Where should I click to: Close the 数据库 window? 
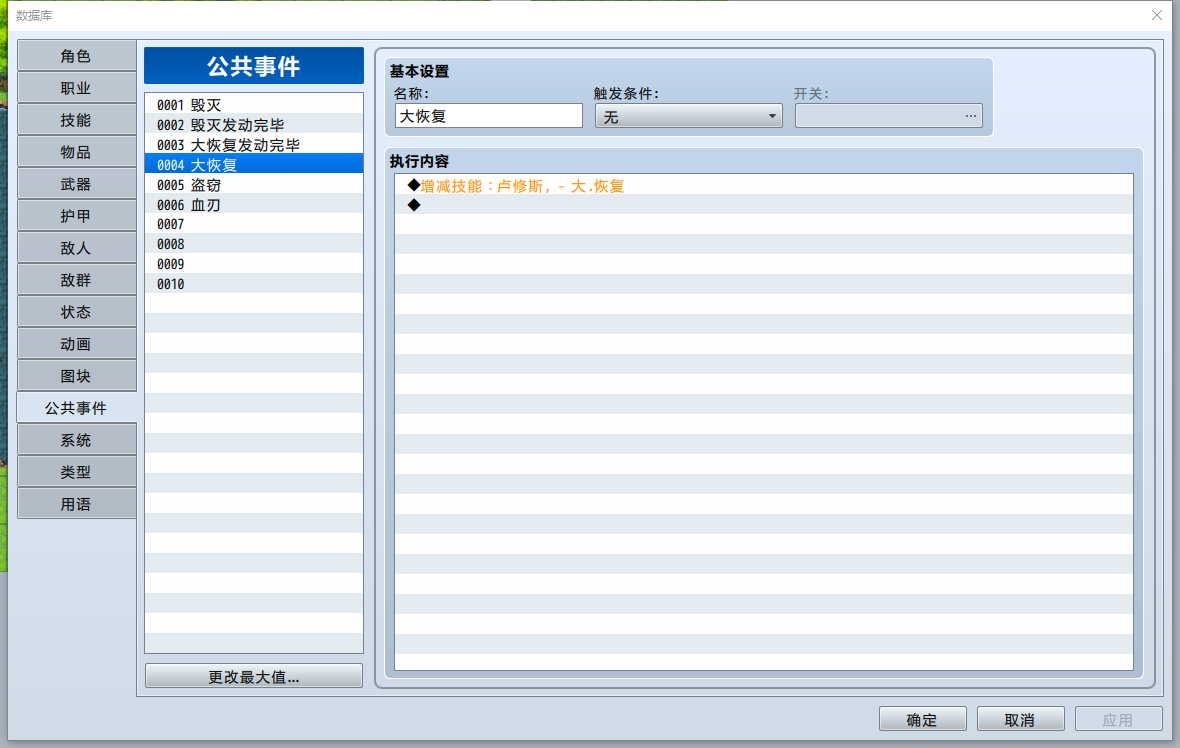[x=1157, y=15]
